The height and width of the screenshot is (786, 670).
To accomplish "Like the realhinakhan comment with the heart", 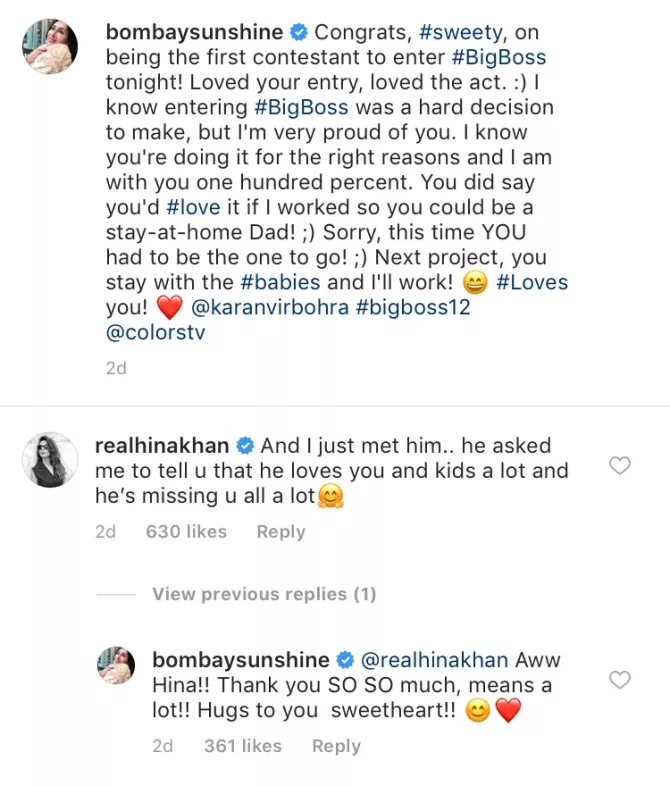I will click(x=620, y=465).
